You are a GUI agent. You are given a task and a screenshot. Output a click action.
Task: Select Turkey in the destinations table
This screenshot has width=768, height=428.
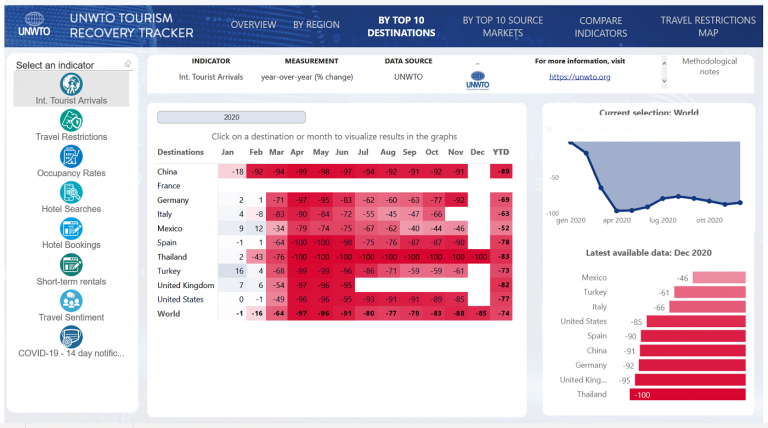(168, 271)
